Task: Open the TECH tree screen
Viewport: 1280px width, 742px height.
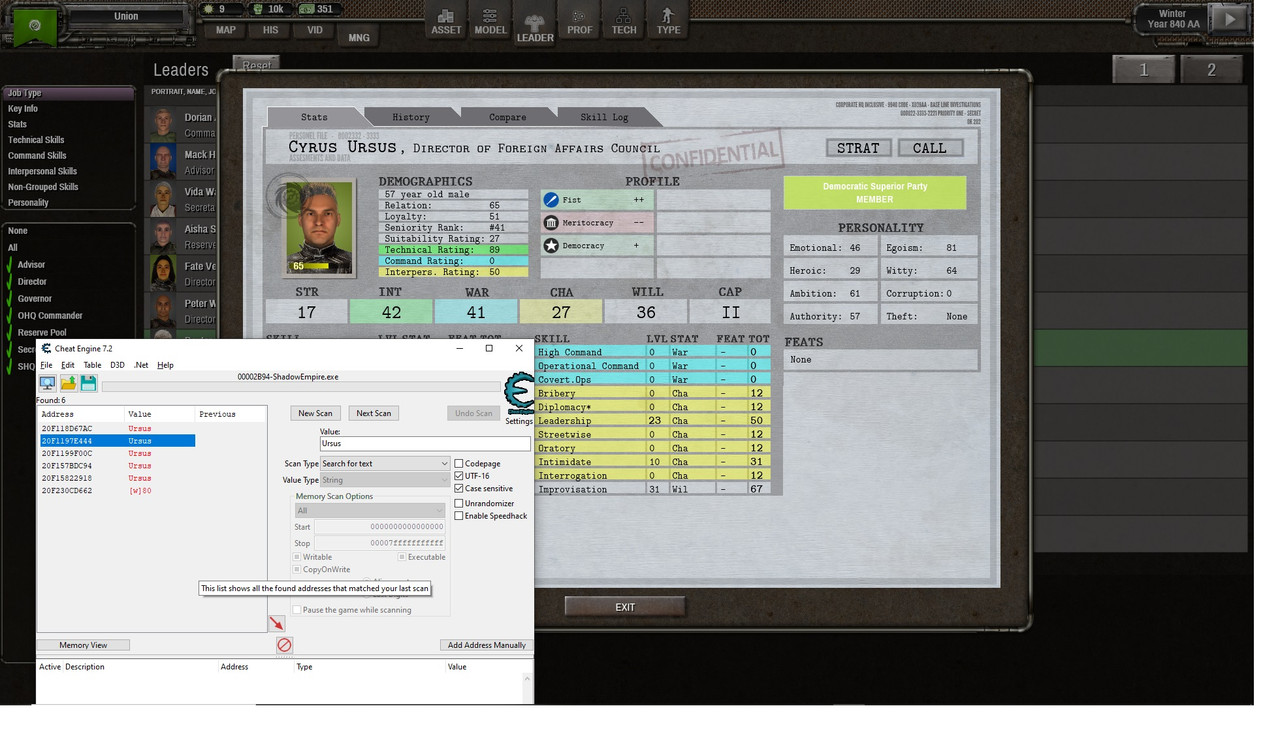Action: coord(623,21)
